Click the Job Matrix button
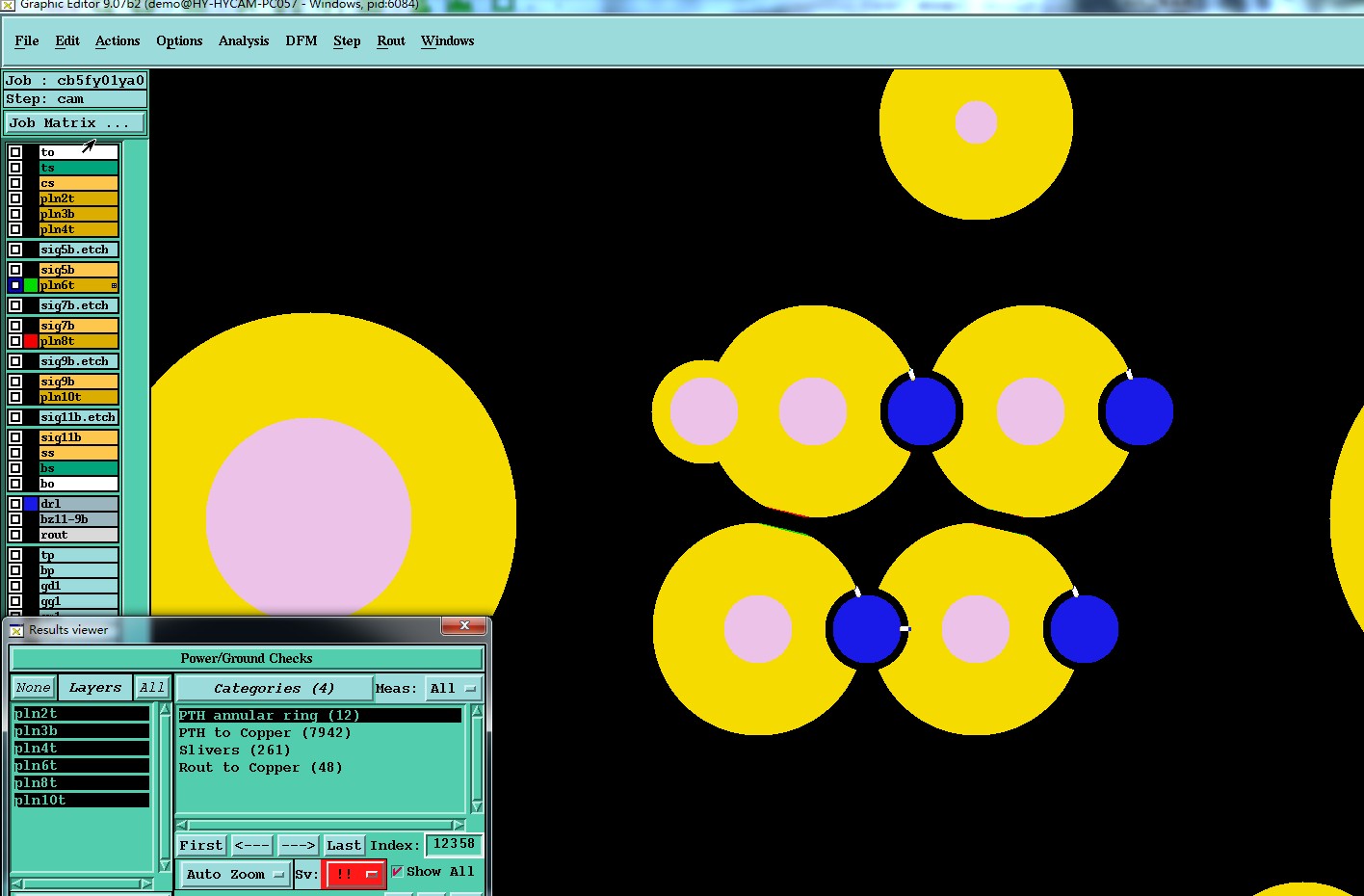1364x896 pixels. point(75,122)
